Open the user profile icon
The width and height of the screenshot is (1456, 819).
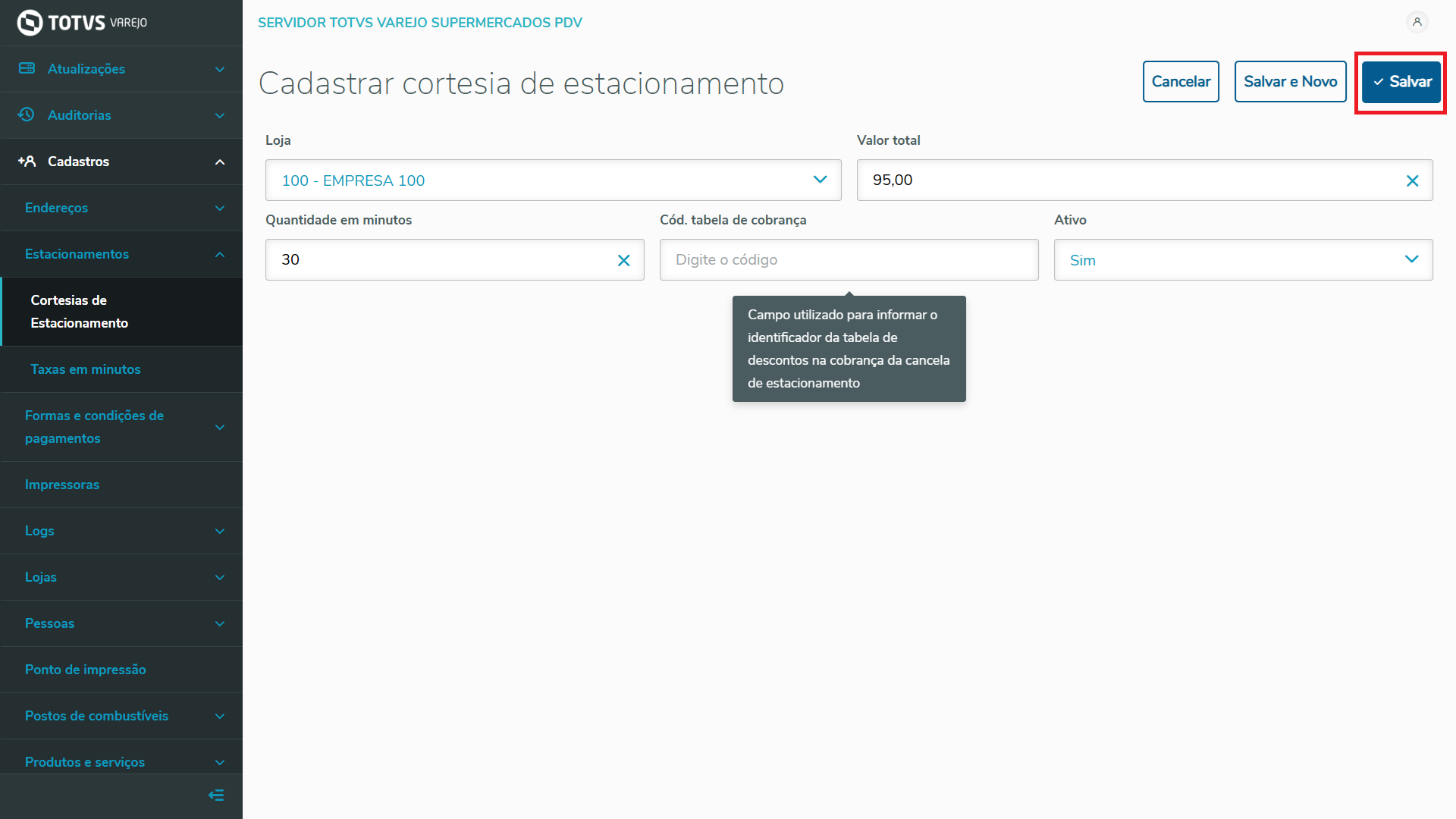(x=1417, y=22)
